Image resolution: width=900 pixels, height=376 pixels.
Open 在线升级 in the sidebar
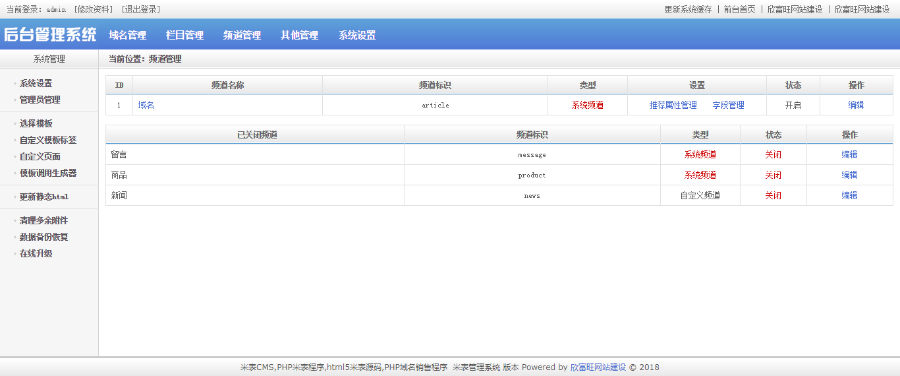(36, 253)
